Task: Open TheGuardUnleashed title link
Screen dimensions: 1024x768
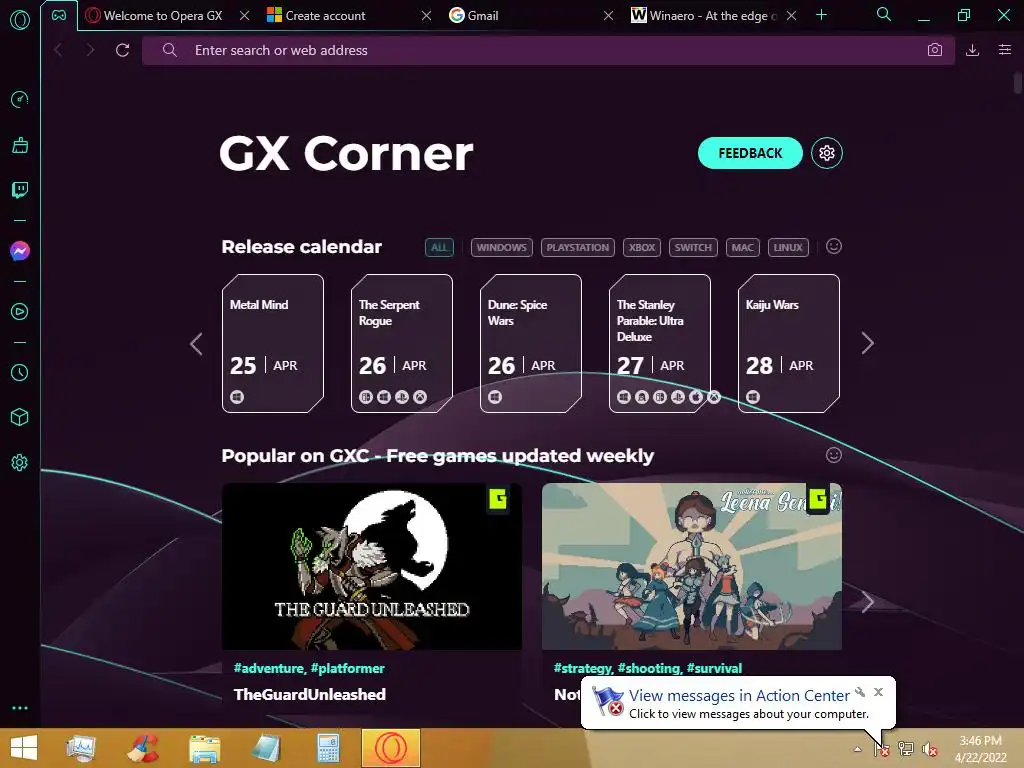Action: (x=310, y=694)
